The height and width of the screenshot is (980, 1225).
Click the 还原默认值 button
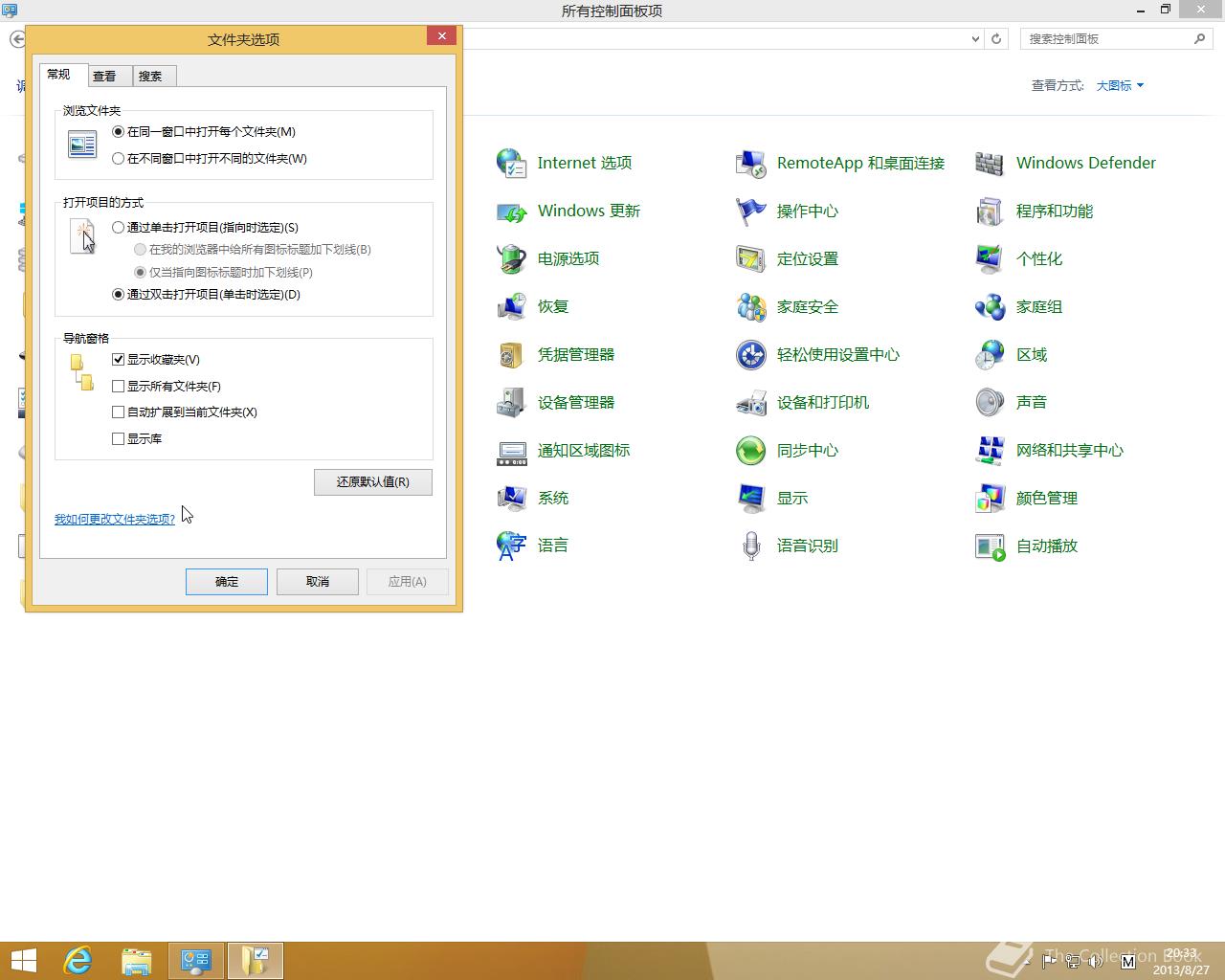coord(373,482)
